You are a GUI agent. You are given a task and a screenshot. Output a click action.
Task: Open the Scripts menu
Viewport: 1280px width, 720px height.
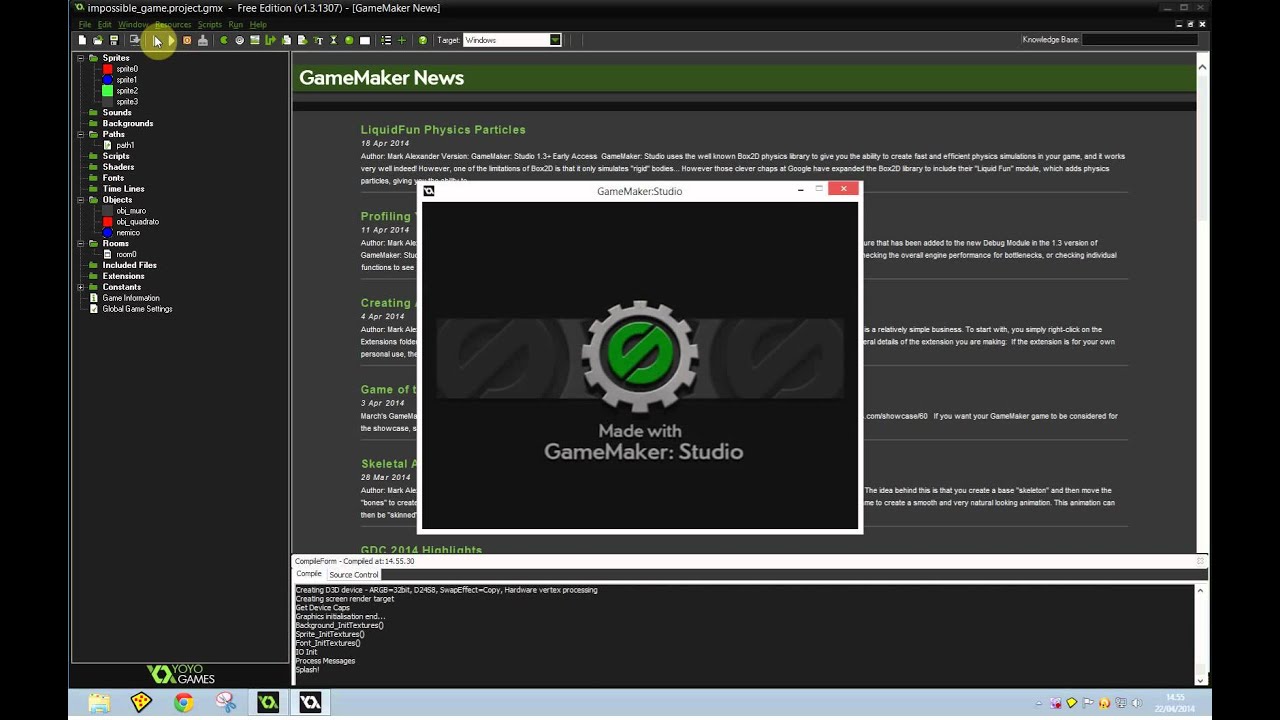210,24
